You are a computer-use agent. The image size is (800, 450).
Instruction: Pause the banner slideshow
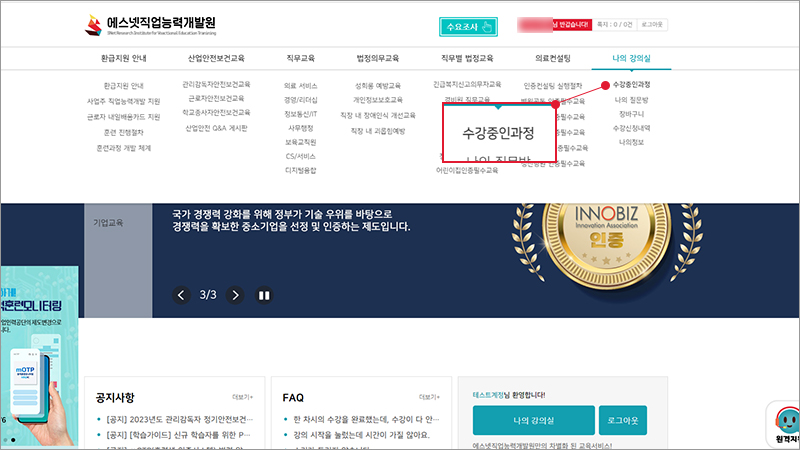point(264,295)
